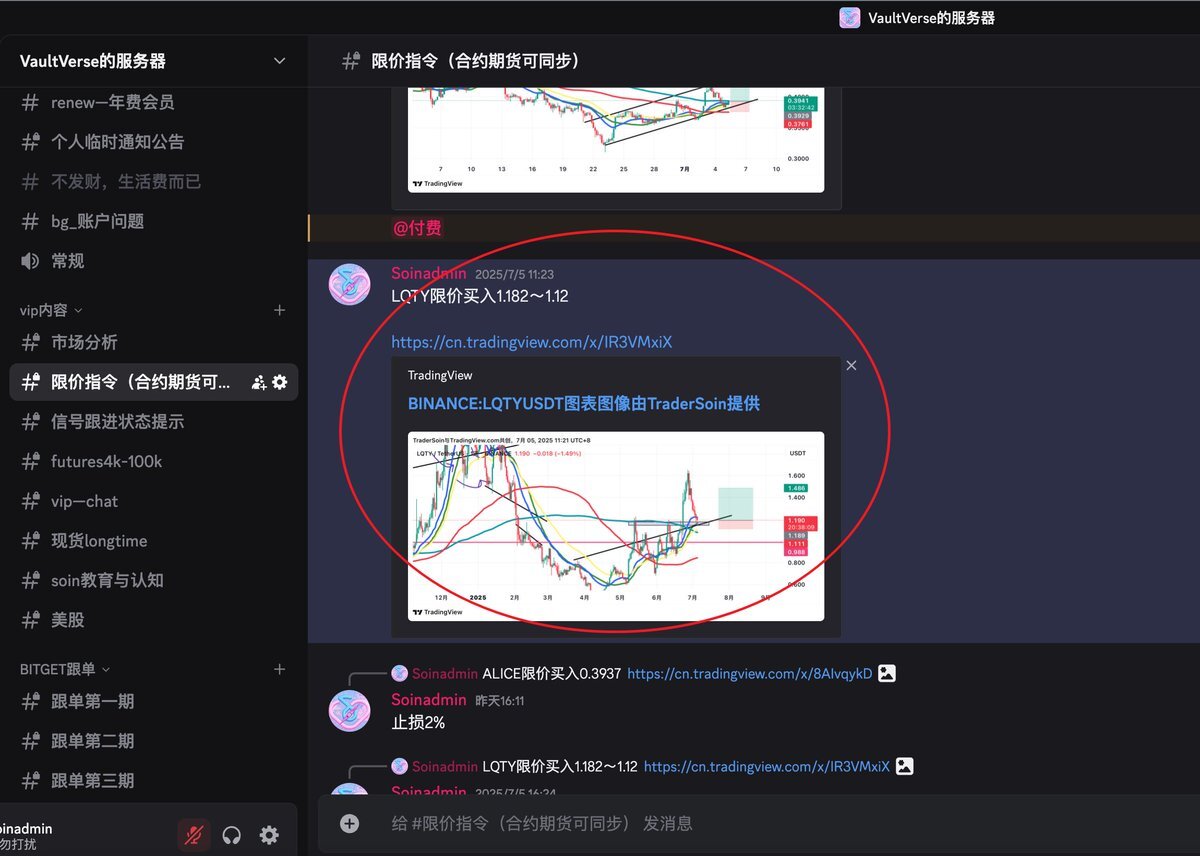This screenshot has height=856, width=1200.
Task: Go to the 跟单第一期 channel
Action: click(153, 701)
